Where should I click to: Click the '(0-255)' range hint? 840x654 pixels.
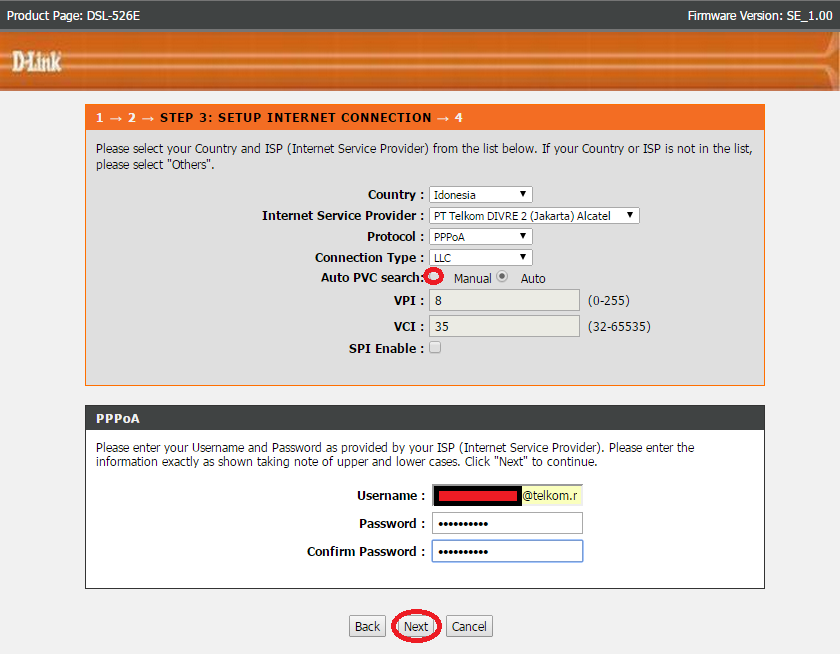click(609, 300)
